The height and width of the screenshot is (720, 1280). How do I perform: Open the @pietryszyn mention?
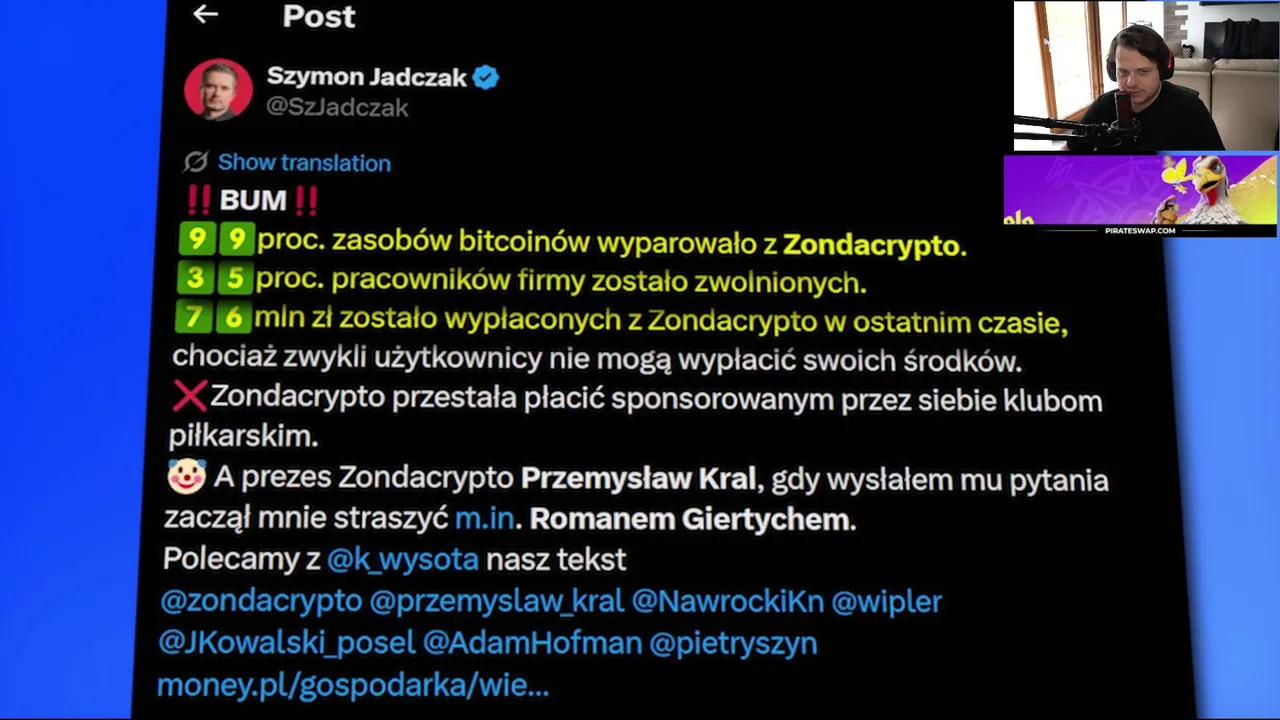coord(733,642)
